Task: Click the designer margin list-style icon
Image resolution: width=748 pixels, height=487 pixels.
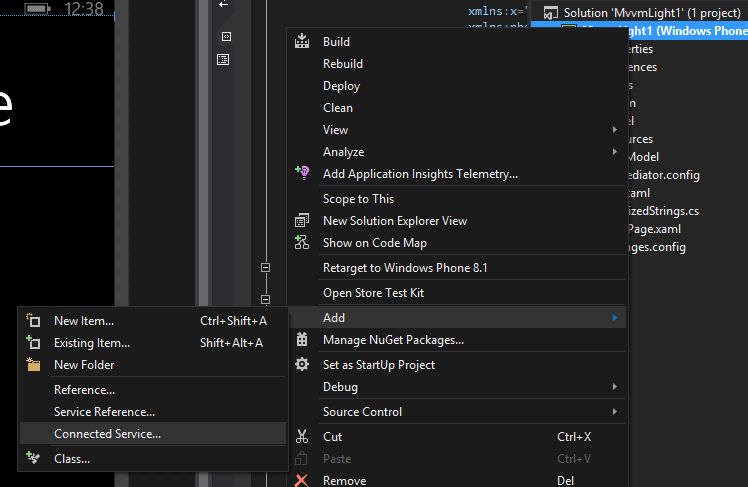Action: tap(223, 60)
